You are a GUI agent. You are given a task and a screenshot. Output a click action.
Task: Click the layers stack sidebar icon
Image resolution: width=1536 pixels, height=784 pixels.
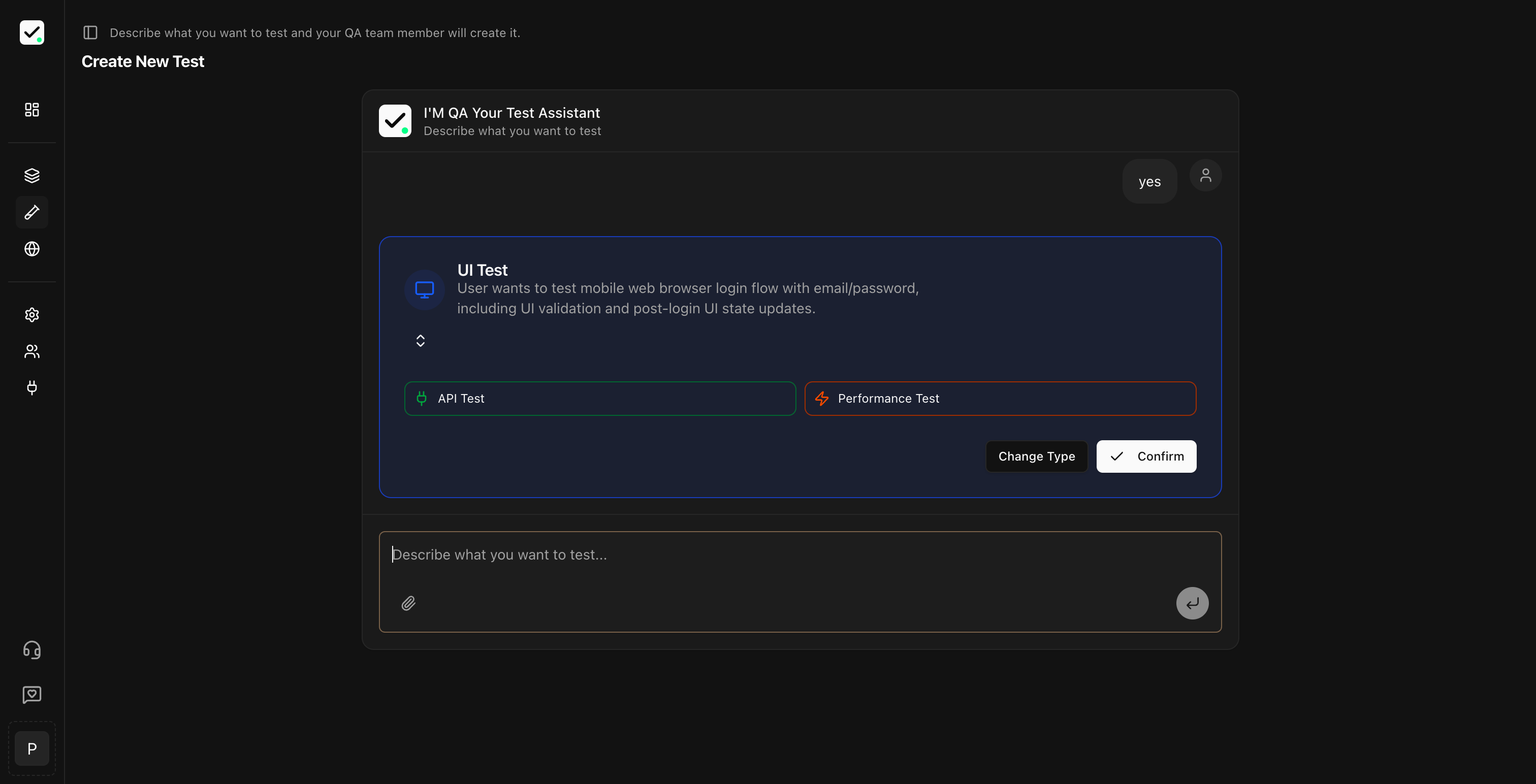[x=31, y=175]
